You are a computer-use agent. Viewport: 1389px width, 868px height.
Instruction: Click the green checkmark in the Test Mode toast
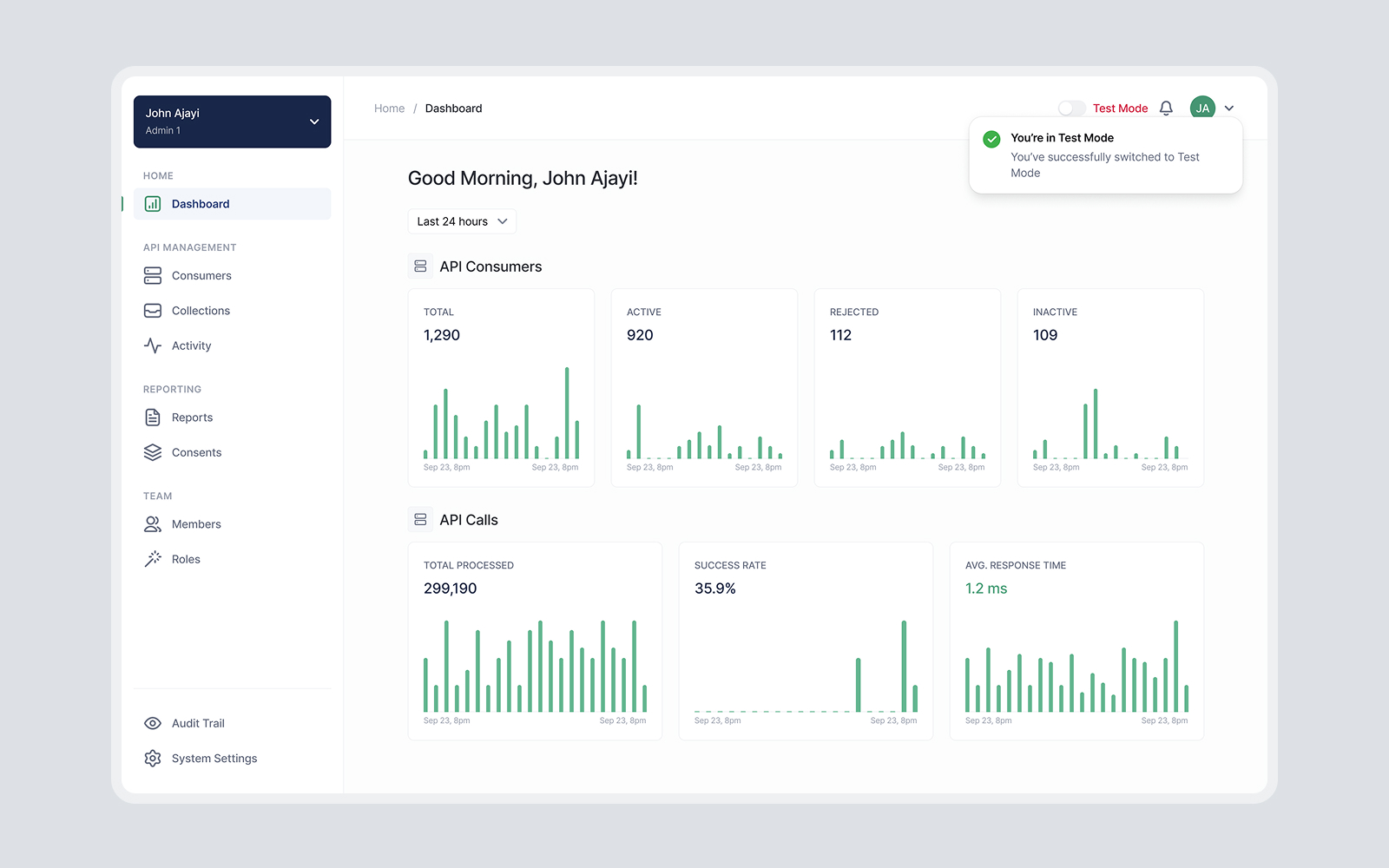tap(992, 137)
